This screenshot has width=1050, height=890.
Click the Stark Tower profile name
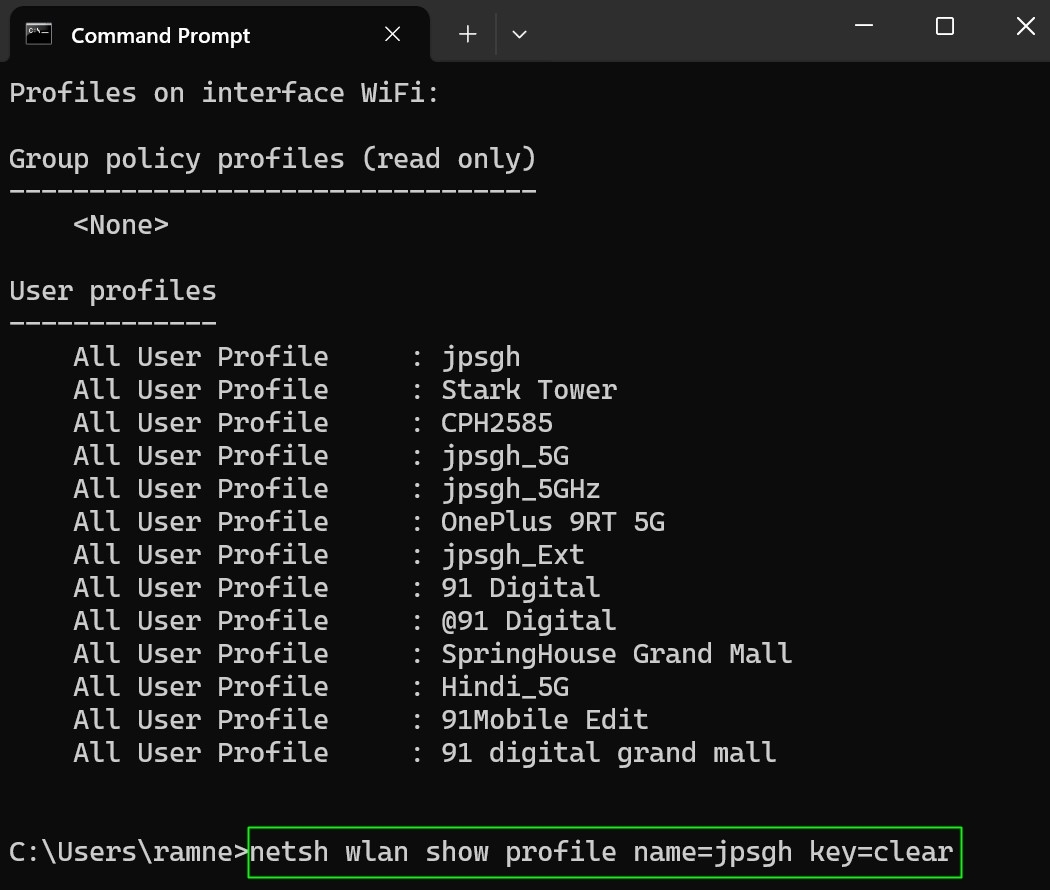[529, 389]
